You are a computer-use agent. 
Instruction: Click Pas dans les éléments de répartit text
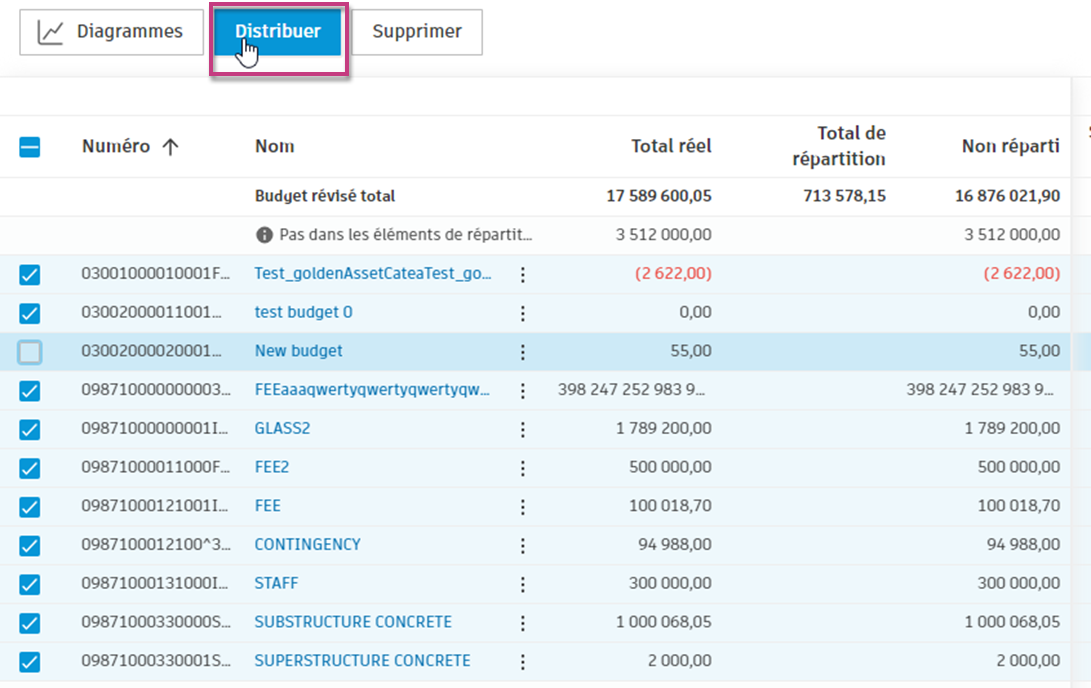click(406, 234)
